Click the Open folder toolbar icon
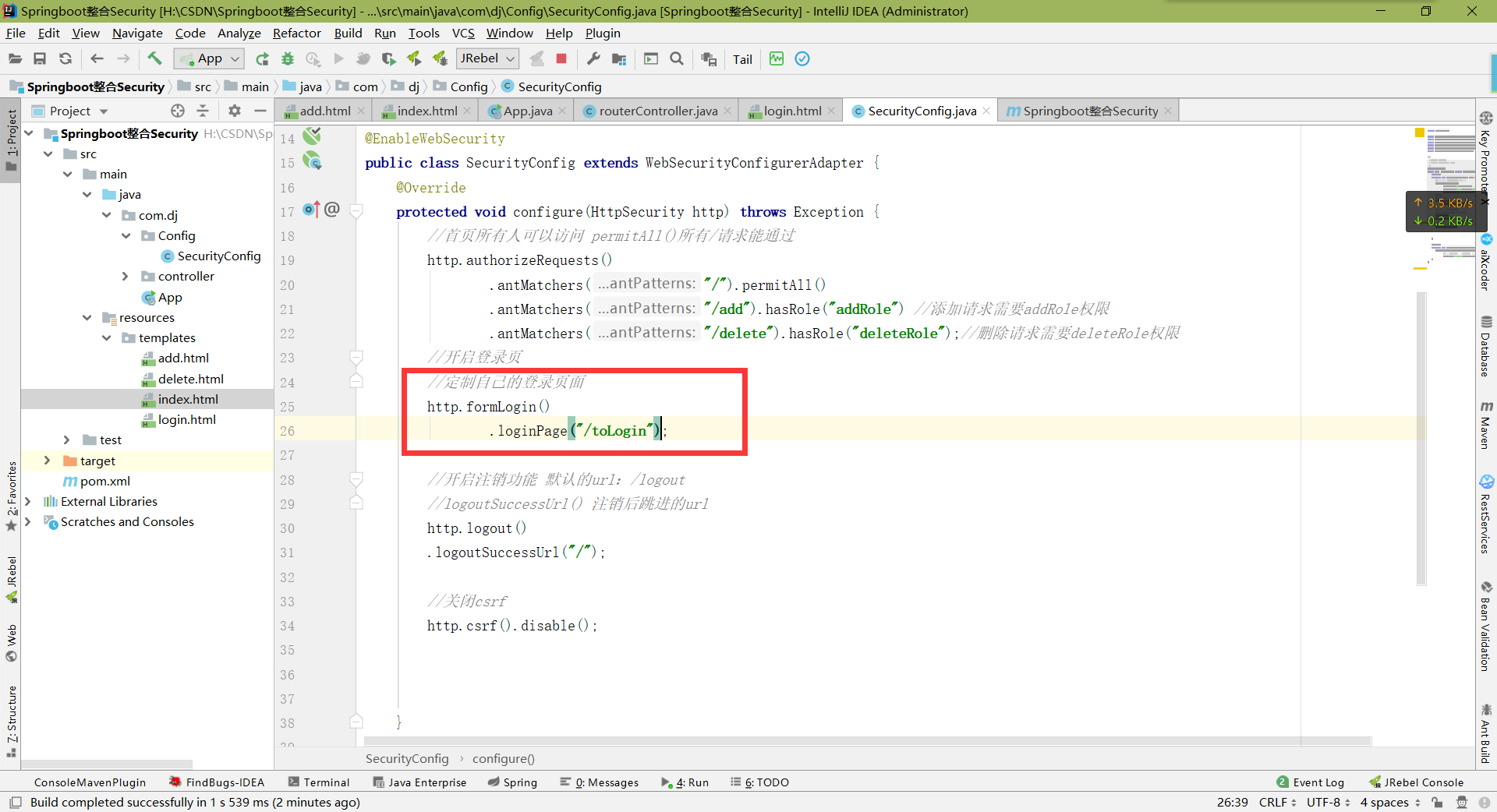1497x812 pixels. click(x=15, y=58)
